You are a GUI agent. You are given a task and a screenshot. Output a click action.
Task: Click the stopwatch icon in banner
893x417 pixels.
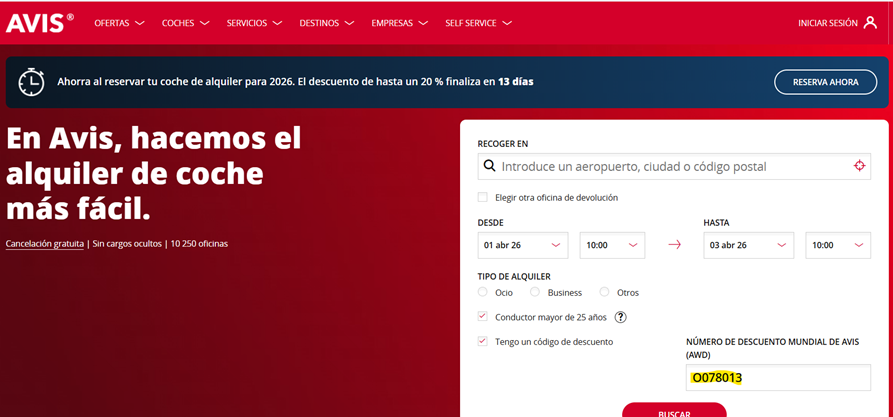[31, 82]
